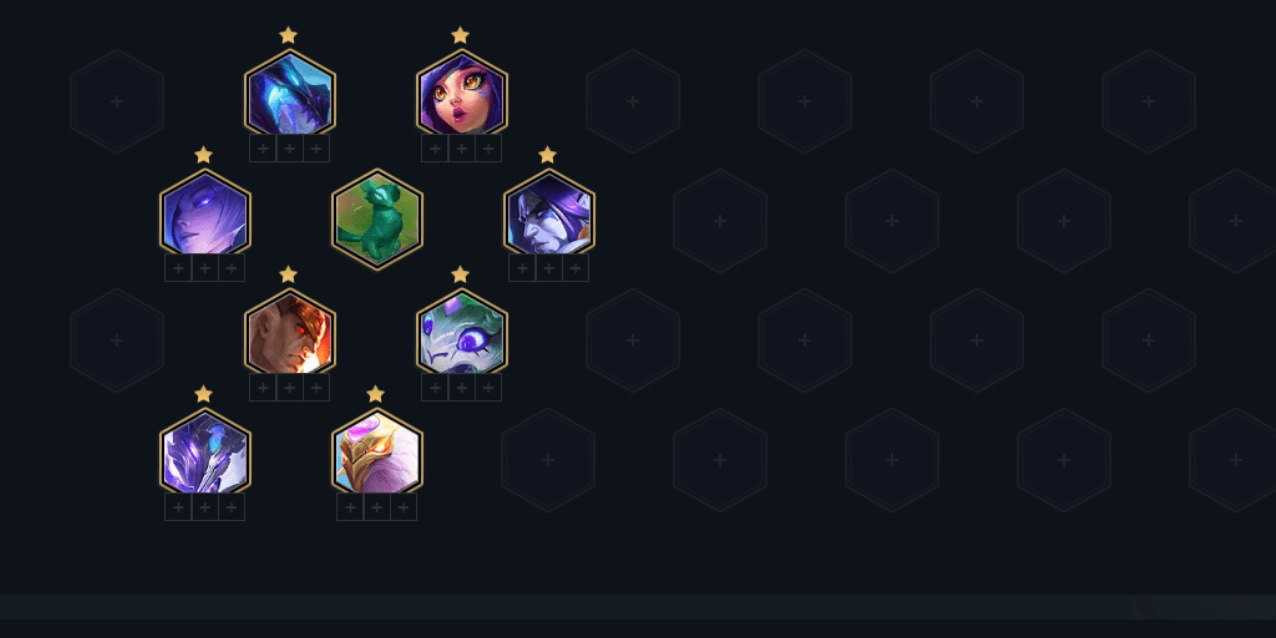Add an item in Sett's first item slot
Screen dimensions: 1276x638
pos(263,388)
